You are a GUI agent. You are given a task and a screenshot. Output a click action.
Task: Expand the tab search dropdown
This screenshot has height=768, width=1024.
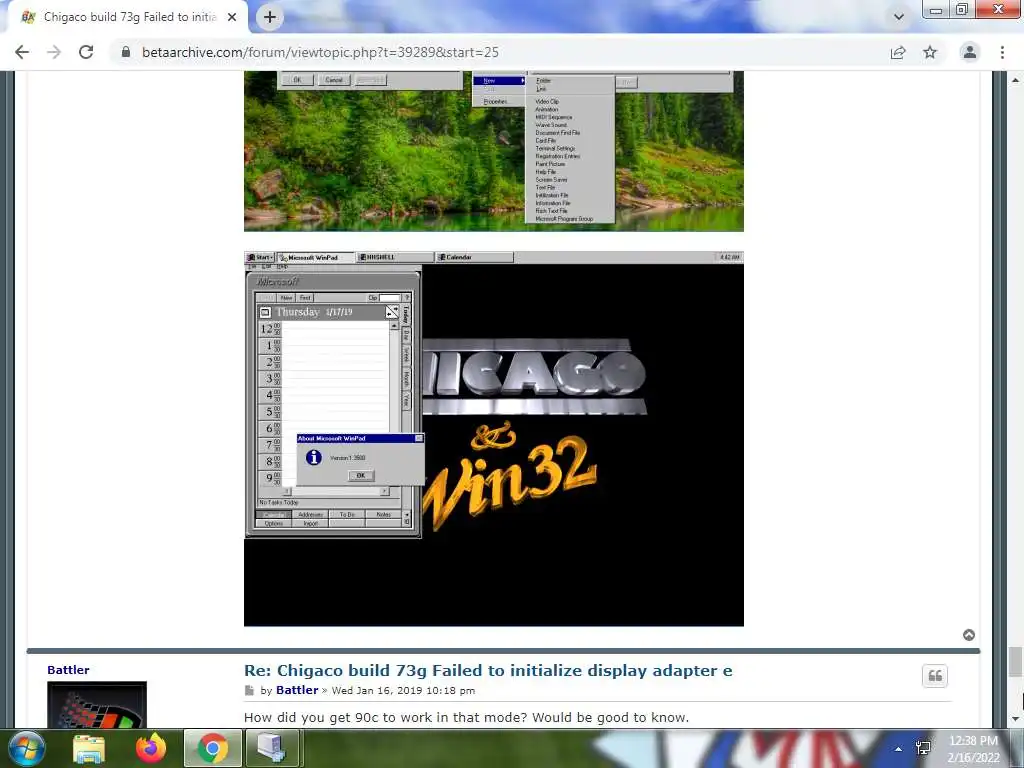pyautogui.click(x=899, y=17)
